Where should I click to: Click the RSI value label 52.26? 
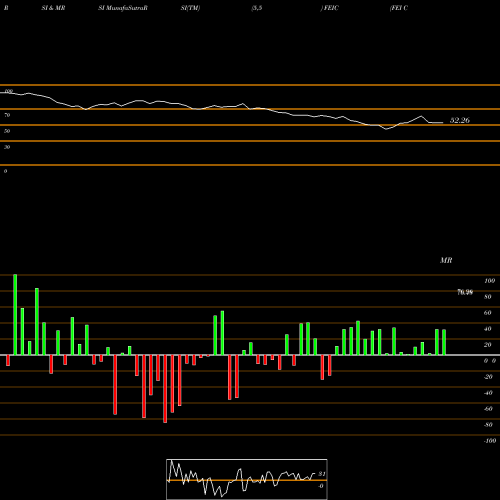pyautogui.click(x=460, y=120)
